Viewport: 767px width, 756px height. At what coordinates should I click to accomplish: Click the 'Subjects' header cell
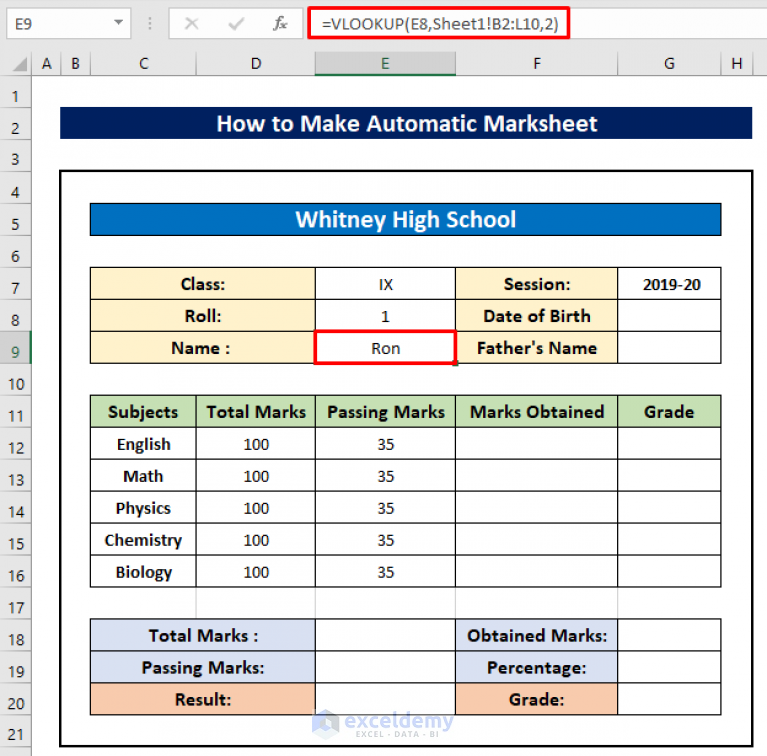point(143,412)
